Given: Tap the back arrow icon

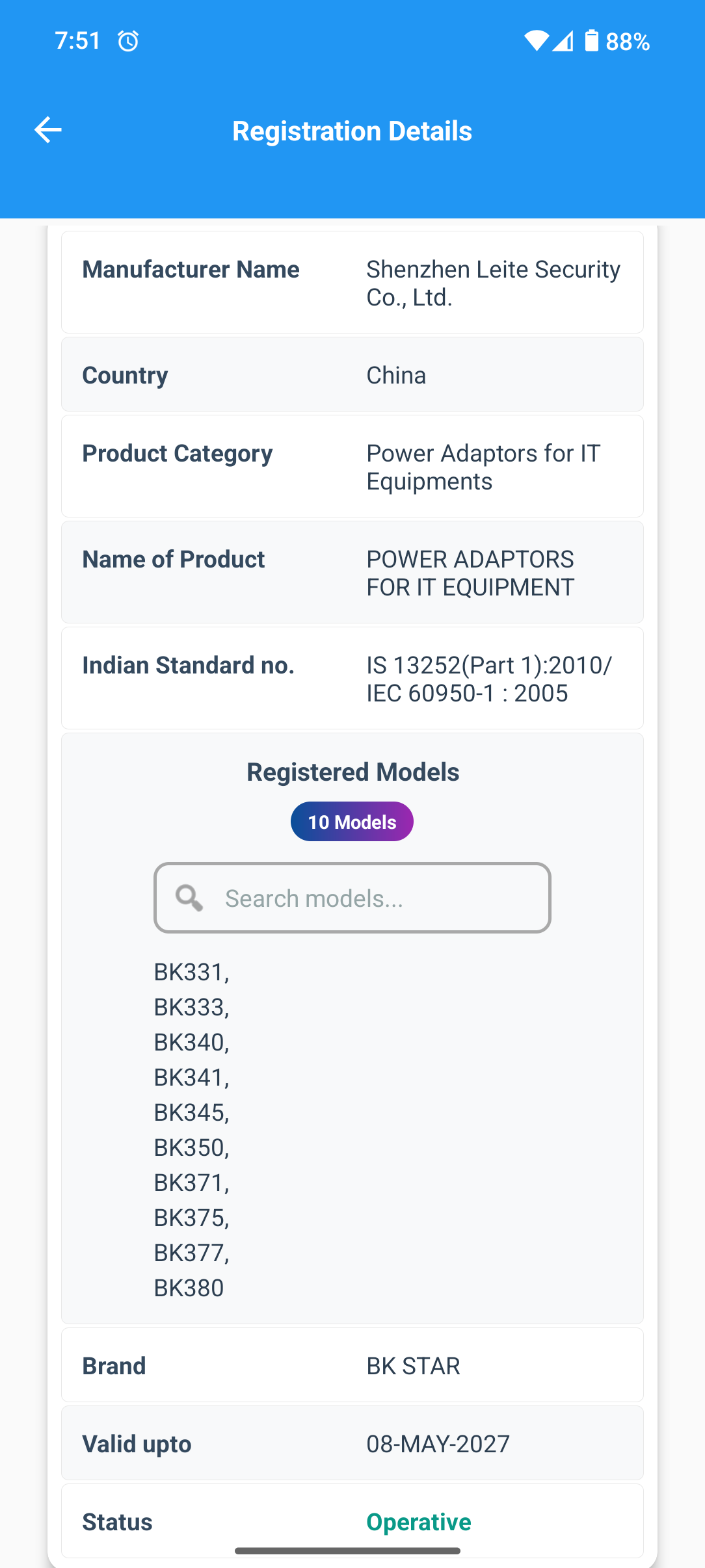Looking at the screenshot, I should (48, 130).
